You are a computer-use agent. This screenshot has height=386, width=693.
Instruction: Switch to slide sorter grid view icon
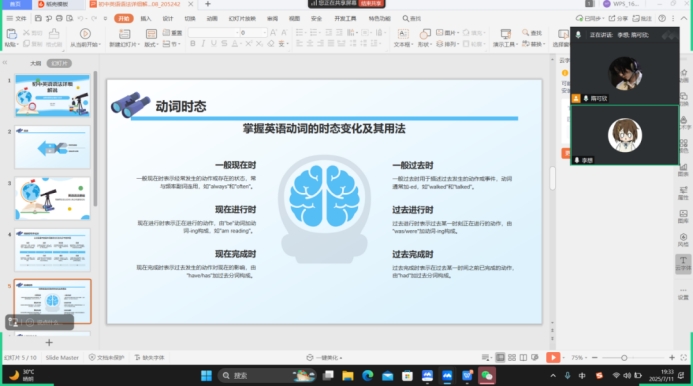point(512,357)
